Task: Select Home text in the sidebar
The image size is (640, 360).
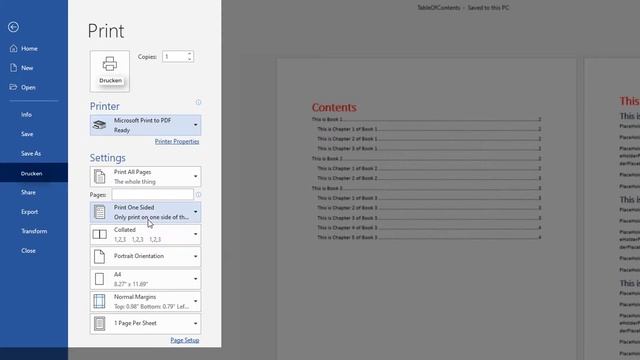Action: (x=29, y=49)
